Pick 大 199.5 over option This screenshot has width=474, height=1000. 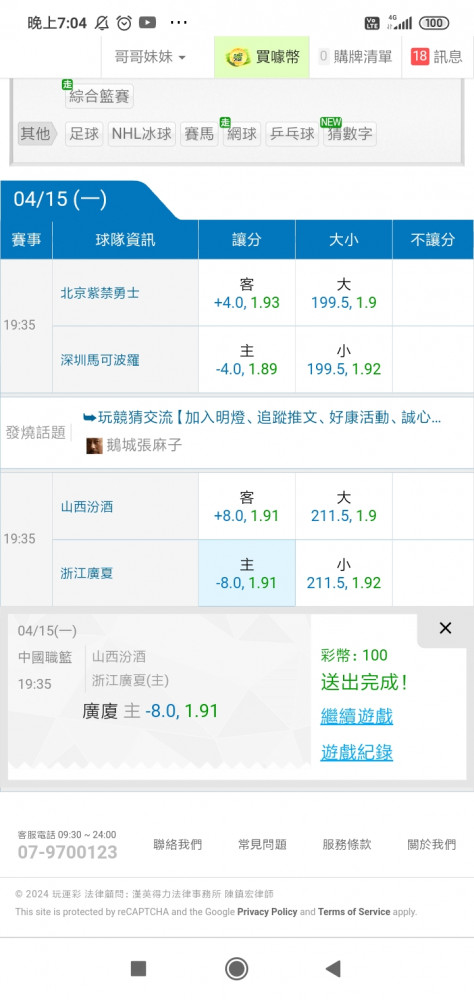point(344,293)
